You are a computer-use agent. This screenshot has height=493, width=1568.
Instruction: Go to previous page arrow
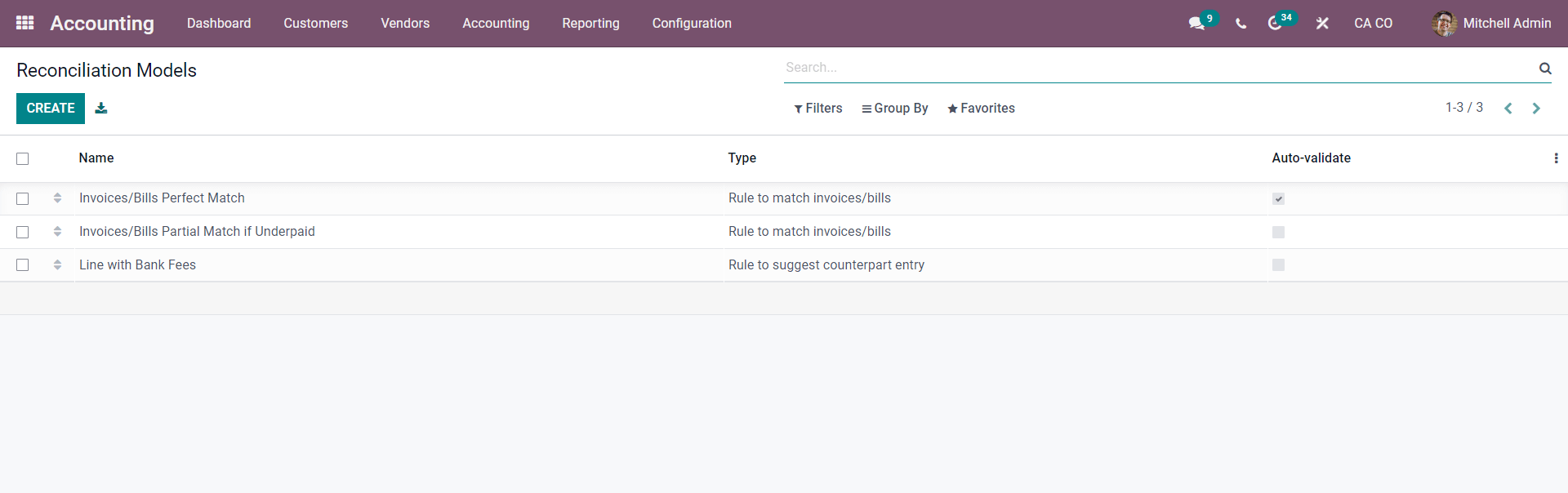[1508, 109]
